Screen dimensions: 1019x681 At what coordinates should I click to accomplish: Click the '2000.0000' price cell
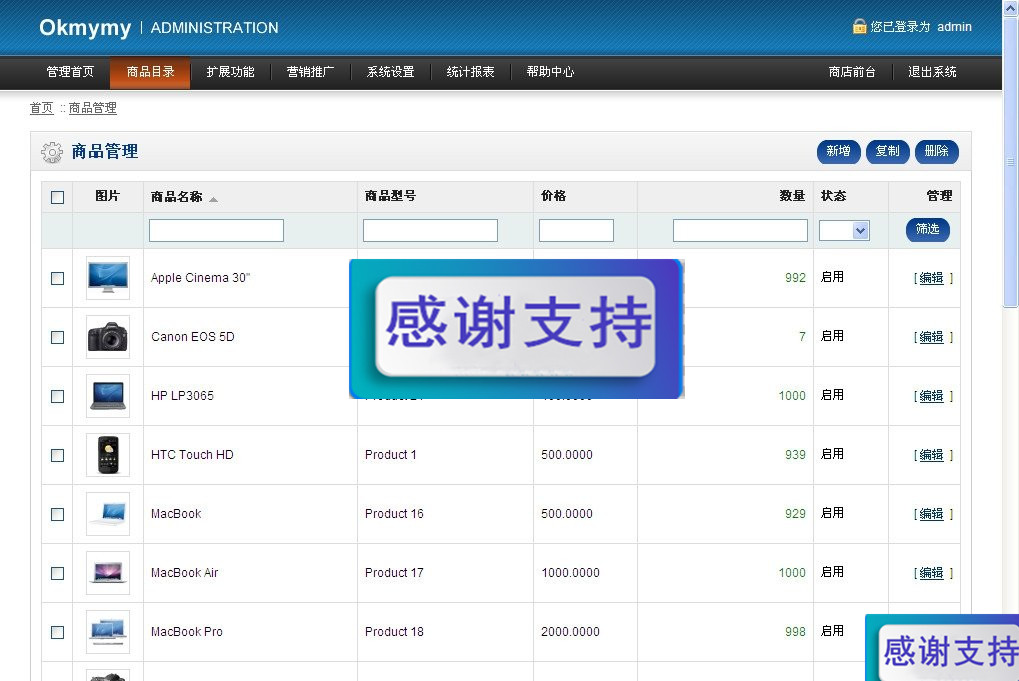(570, 632)
